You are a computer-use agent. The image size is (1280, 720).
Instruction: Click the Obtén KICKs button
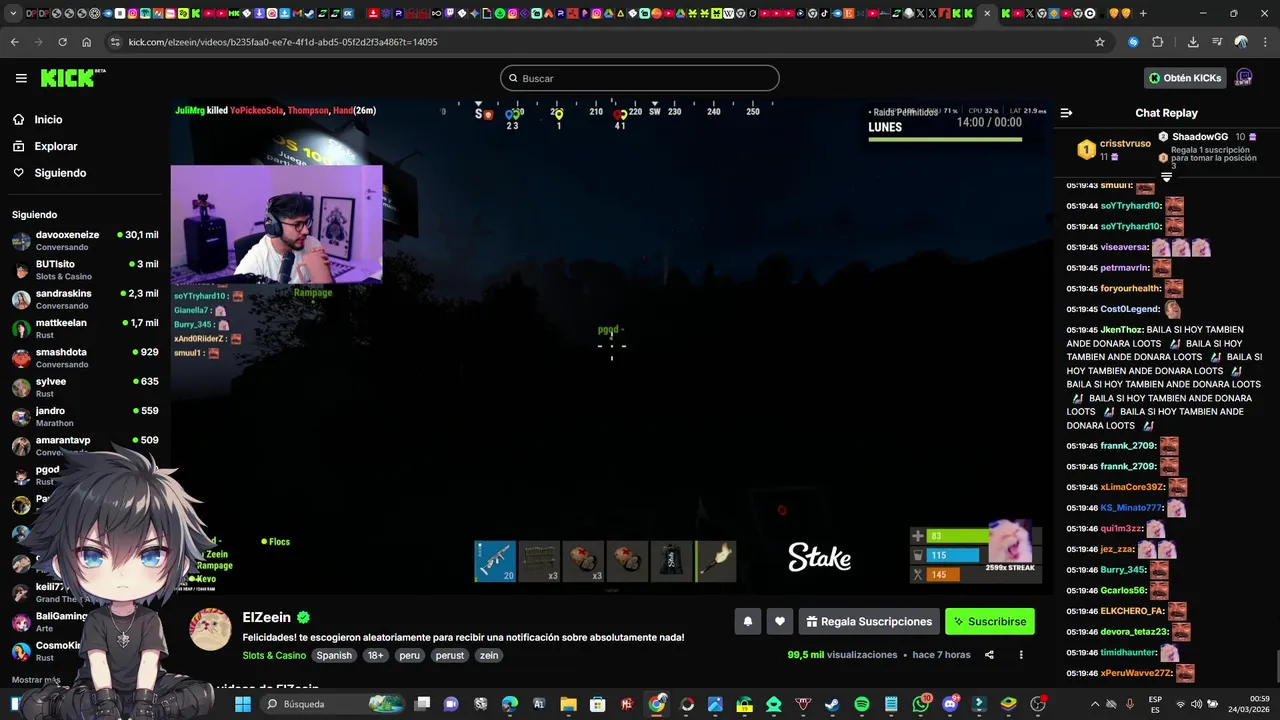tap(1185, 78)
